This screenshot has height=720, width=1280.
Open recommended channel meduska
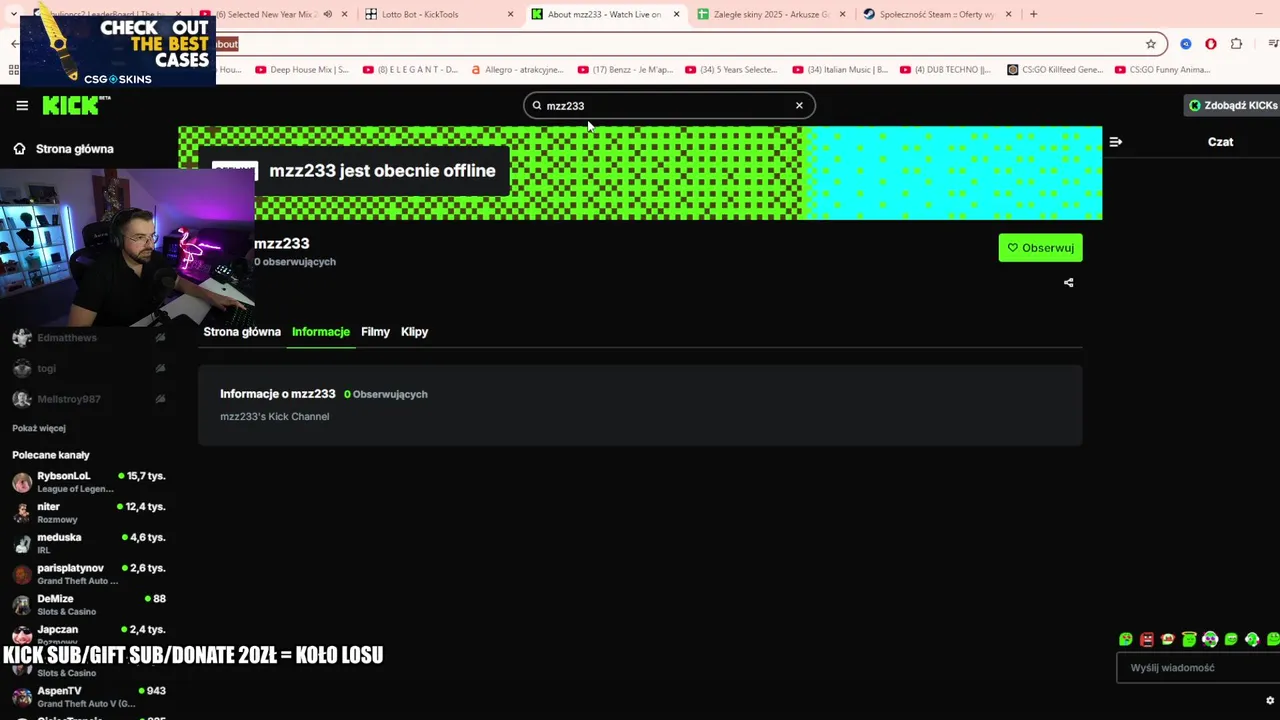[88, 544]
